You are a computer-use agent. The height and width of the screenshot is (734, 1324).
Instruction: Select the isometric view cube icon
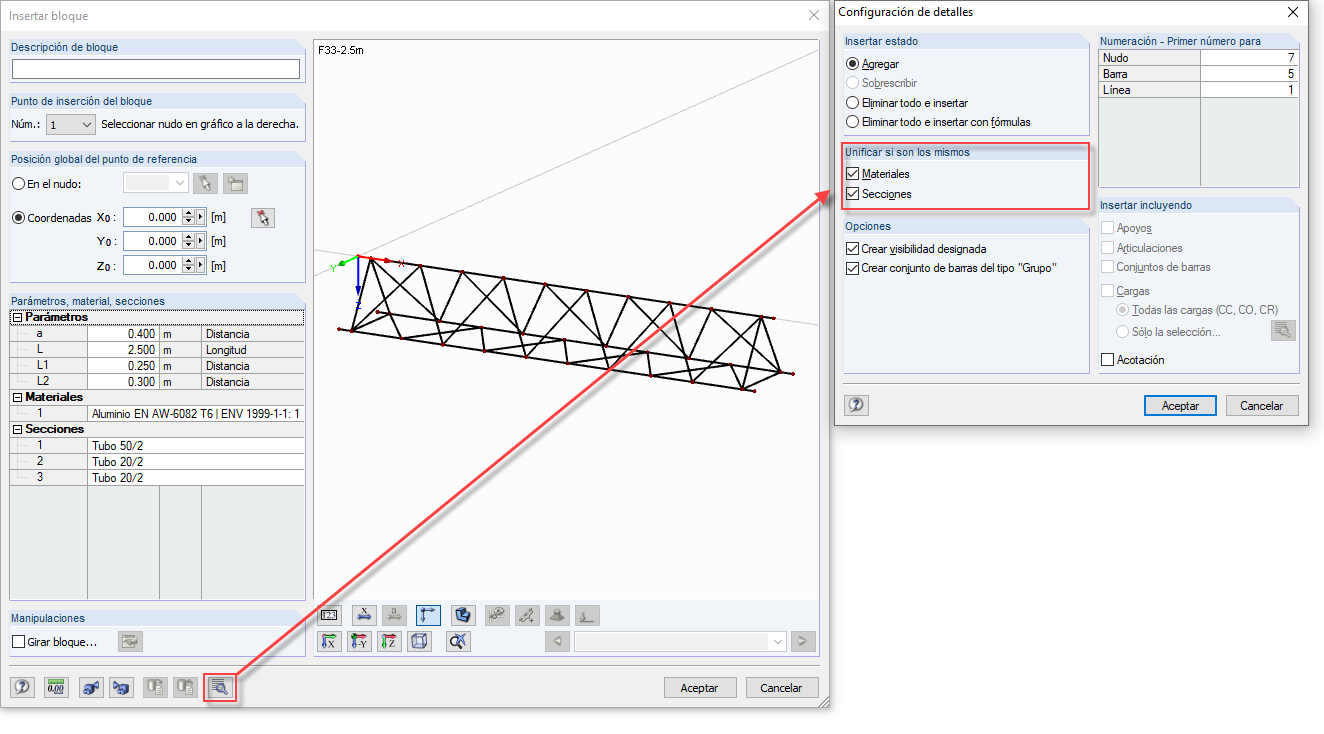(x=421, y=641)
